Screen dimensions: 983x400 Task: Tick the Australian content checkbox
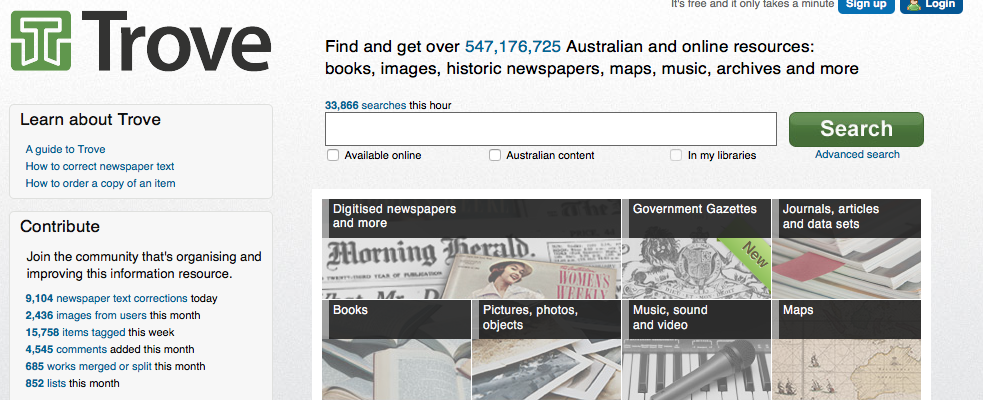[495, 155]
